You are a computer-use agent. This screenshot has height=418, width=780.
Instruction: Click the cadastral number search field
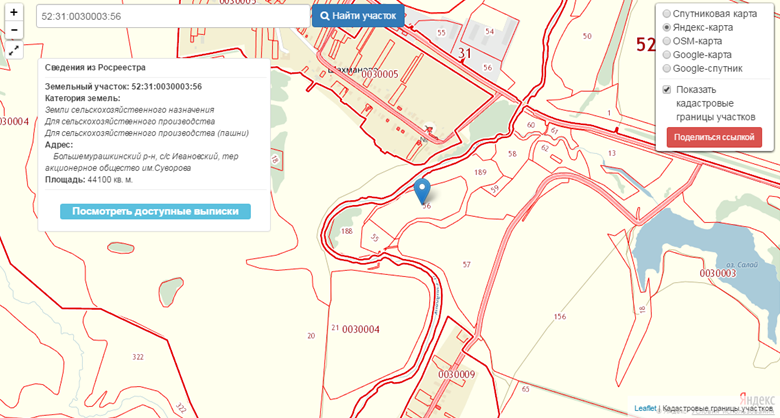[x=172, y=17]
